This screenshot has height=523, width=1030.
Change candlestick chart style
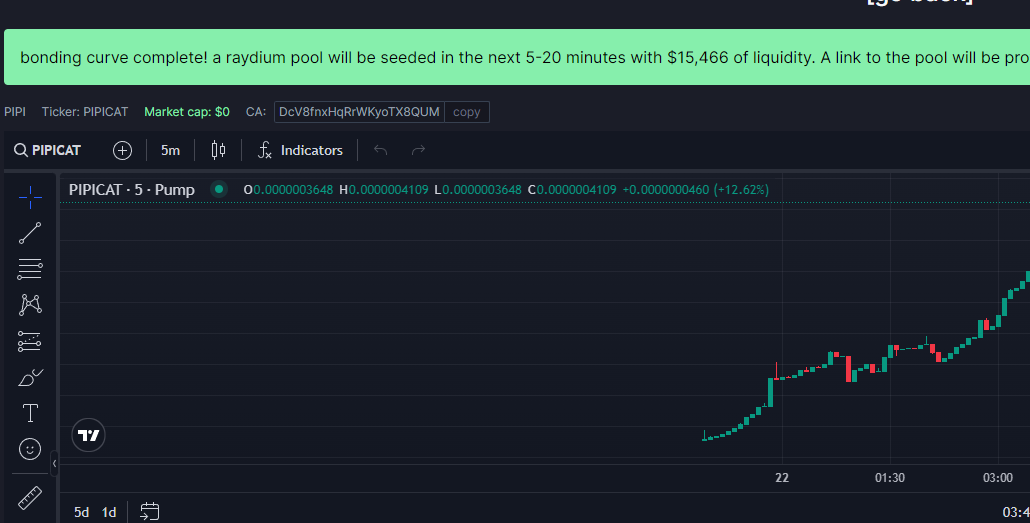pos(218,150)
